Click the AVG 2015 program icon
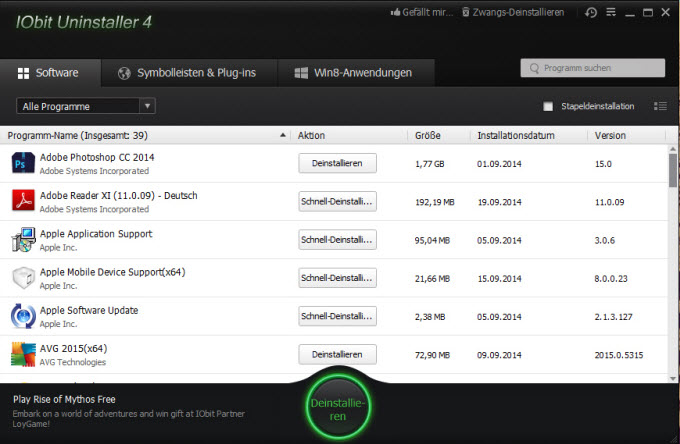Image resolution: width=680 pixels, height=444 pixels. click(23, 354)
